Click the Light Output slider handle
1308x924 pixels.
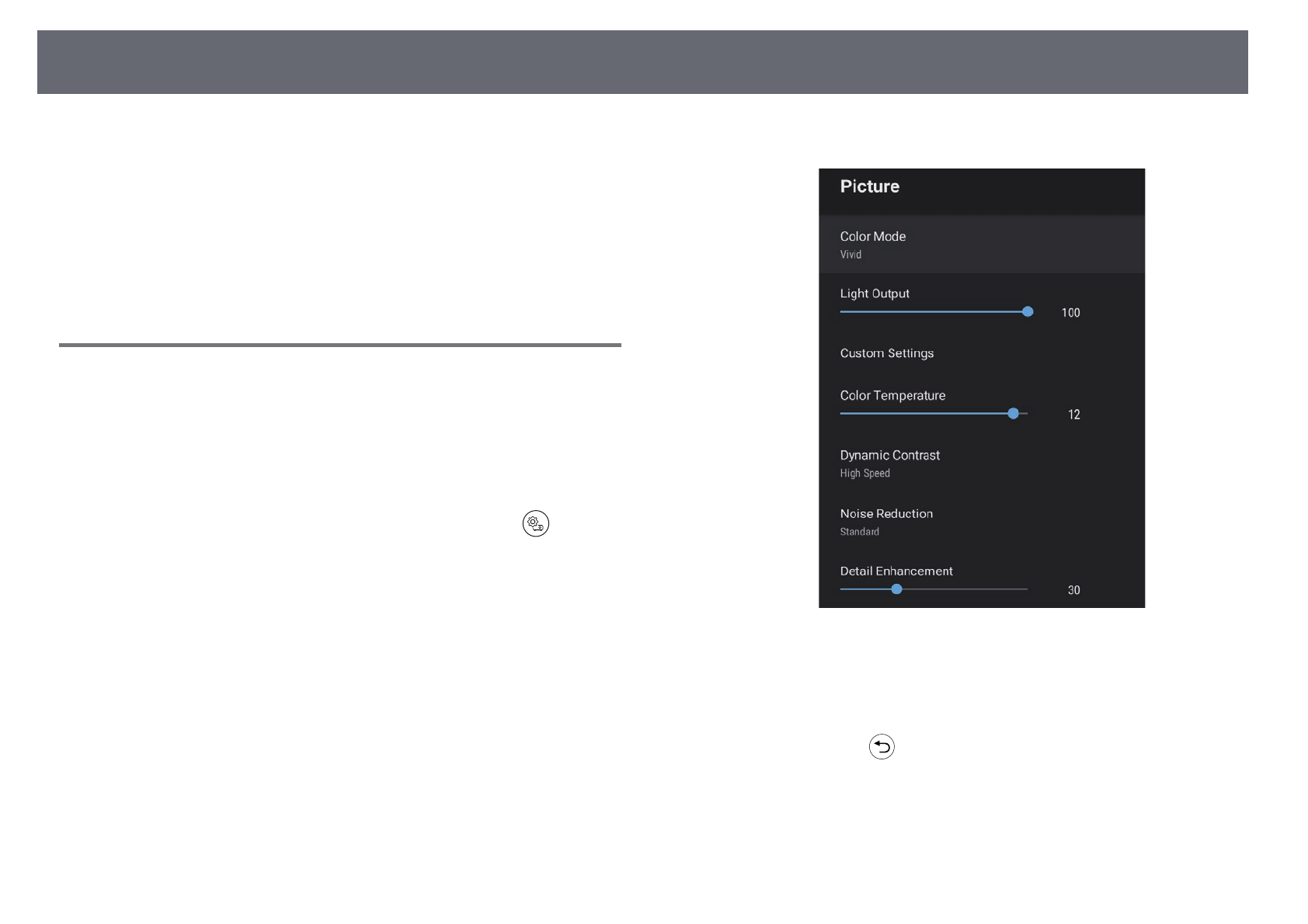click(1028, 311)
